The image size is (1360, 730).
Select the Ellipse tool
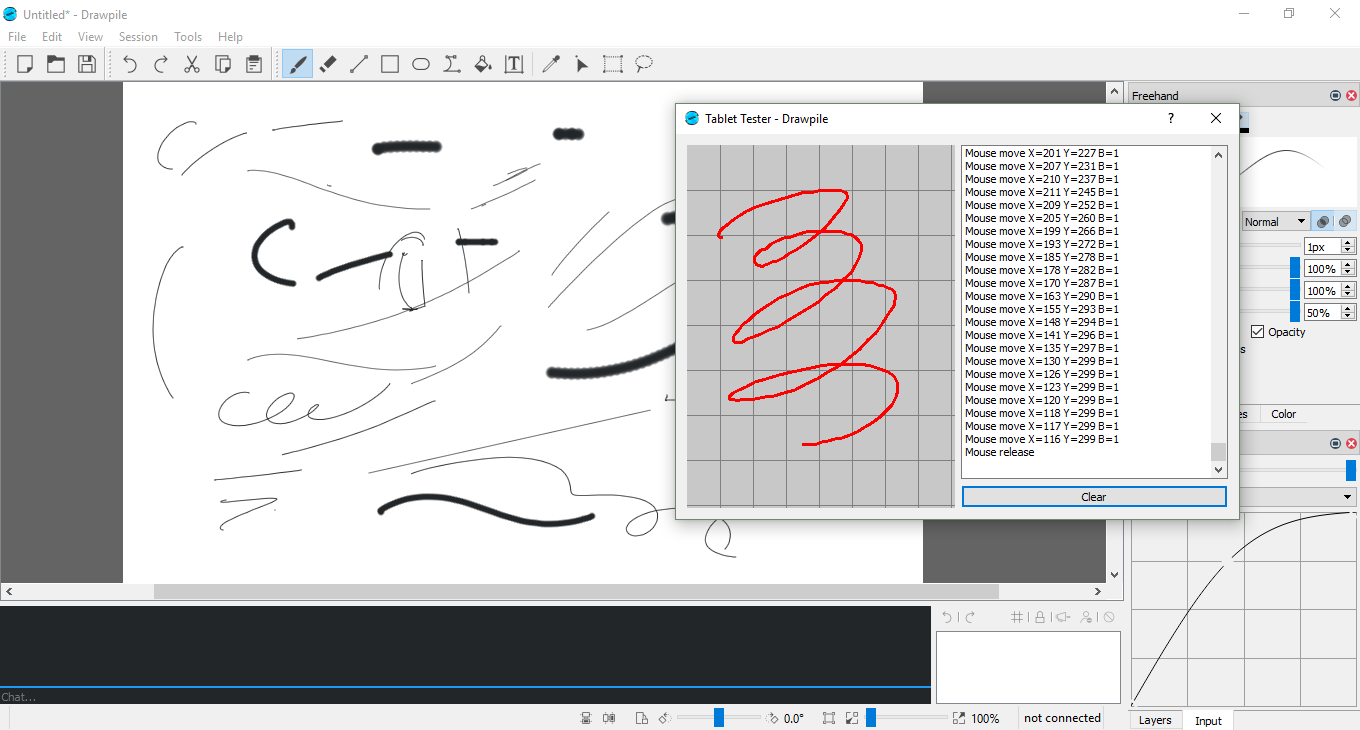[421, 63]
